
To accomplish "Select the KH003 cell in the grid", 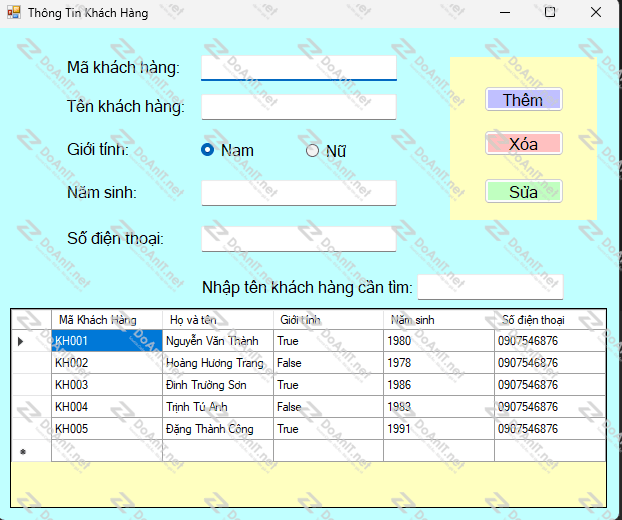I will (106, 385).
